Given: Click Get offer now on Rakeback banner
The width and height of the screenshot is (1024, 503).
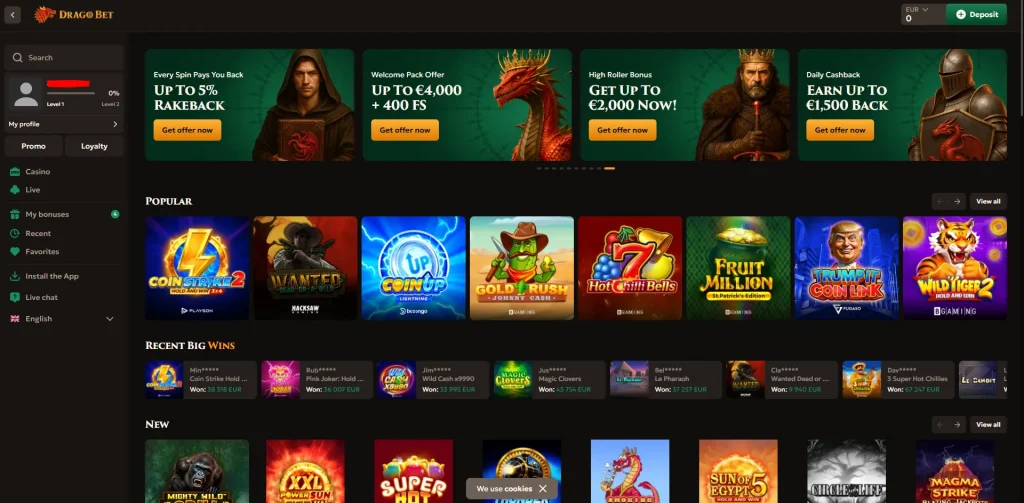Looking at the screenshot, I should pyautogui.click(x=187, y=130).
